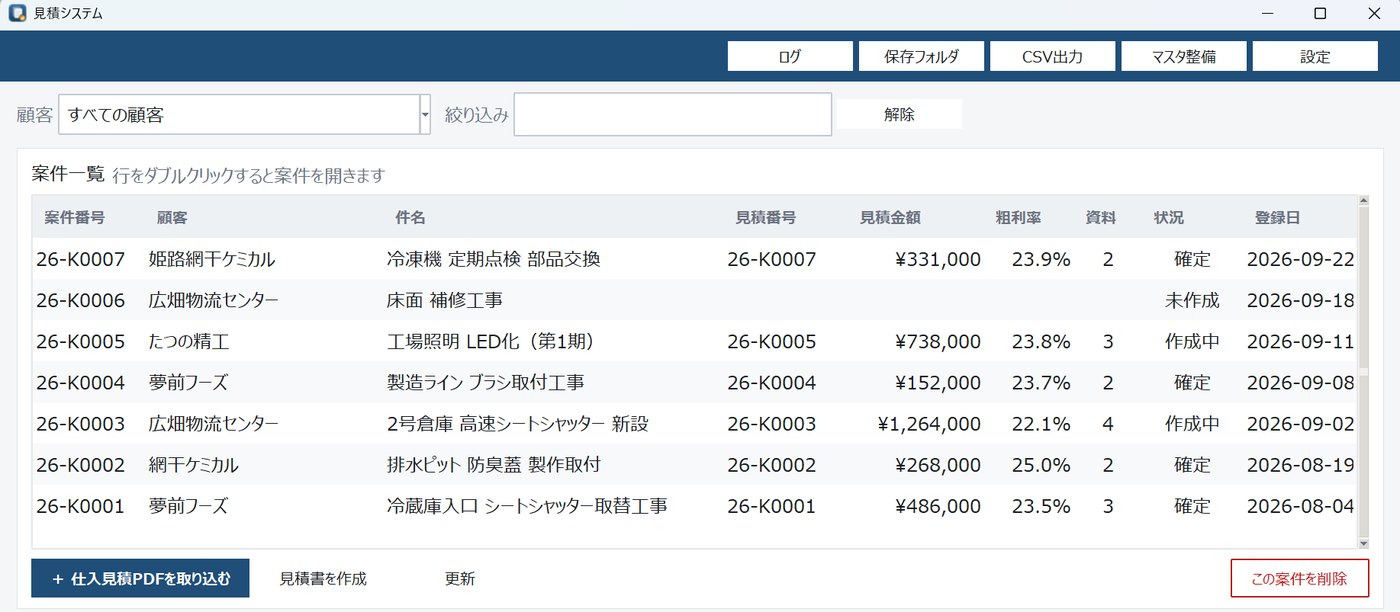The height and width of the screenshot is (612, 1400).
Task: Sort by 状況 column header
Action: click(x=1169, y=217)
